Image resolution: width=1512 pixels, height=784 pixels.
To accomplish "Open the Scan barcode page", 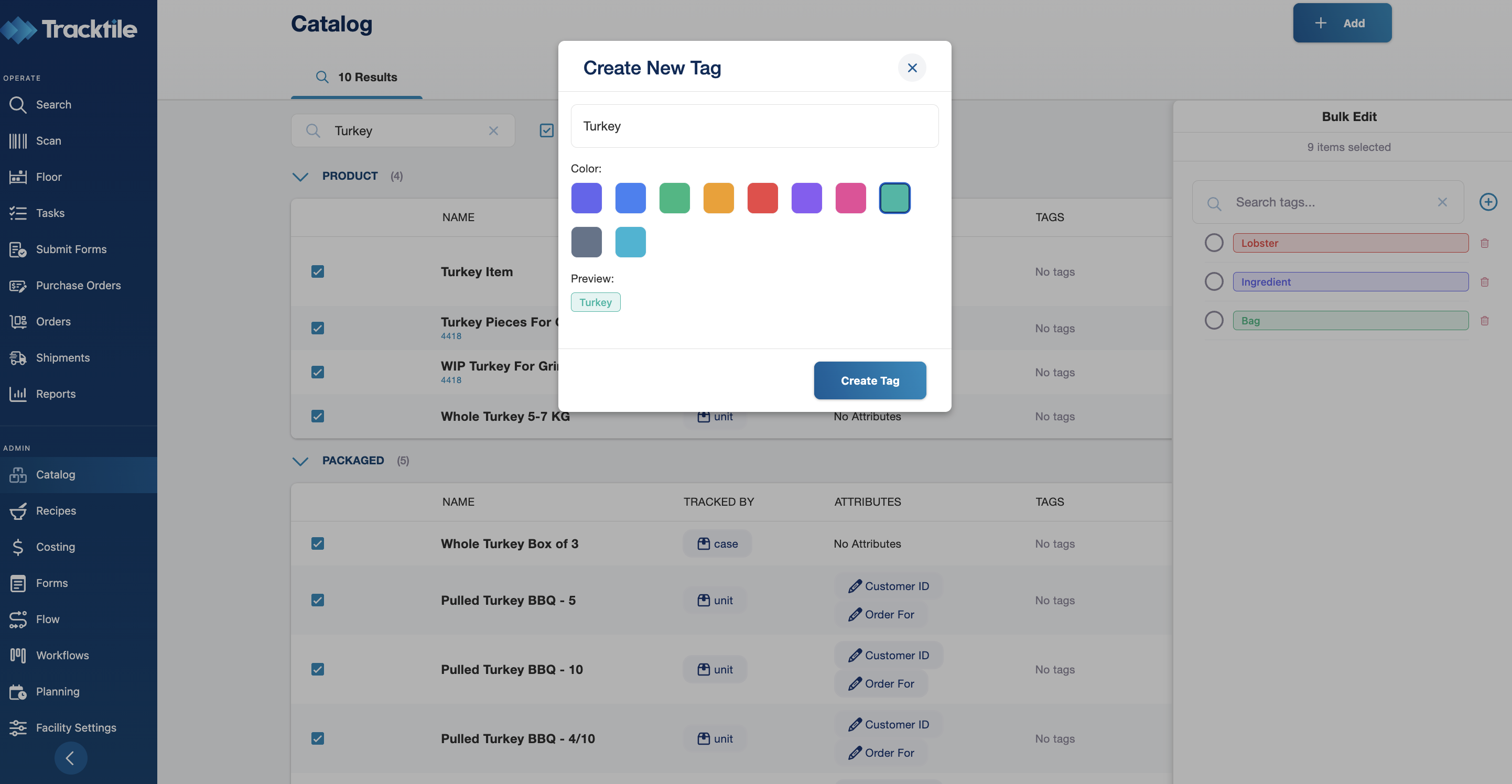I will click(48, 141).
